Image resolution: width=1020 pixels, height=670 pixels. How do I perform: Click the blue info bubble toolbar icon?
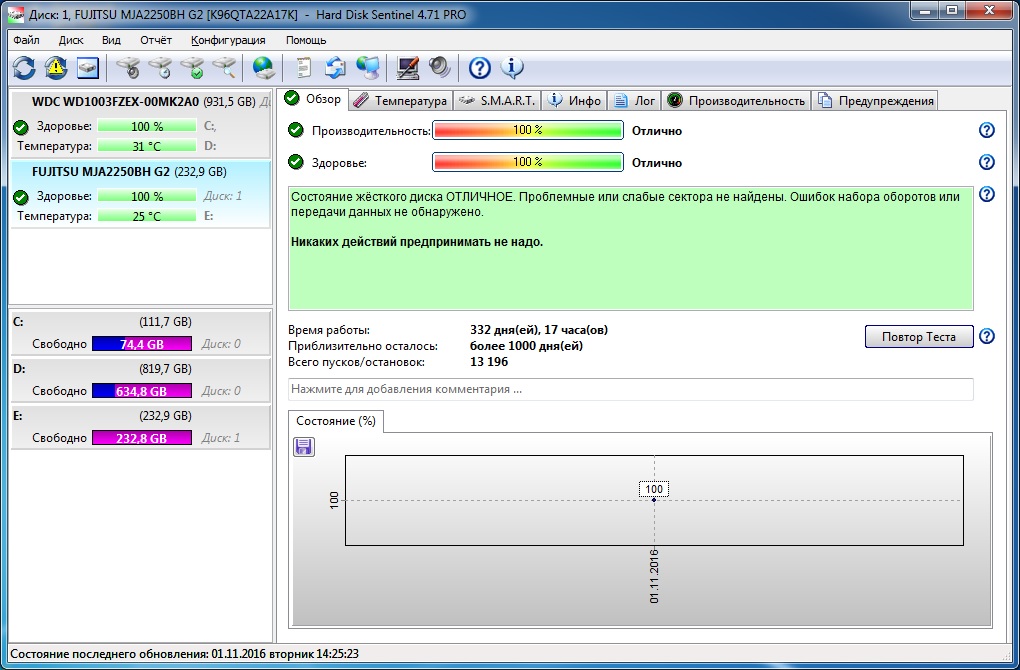coord(512,68)
